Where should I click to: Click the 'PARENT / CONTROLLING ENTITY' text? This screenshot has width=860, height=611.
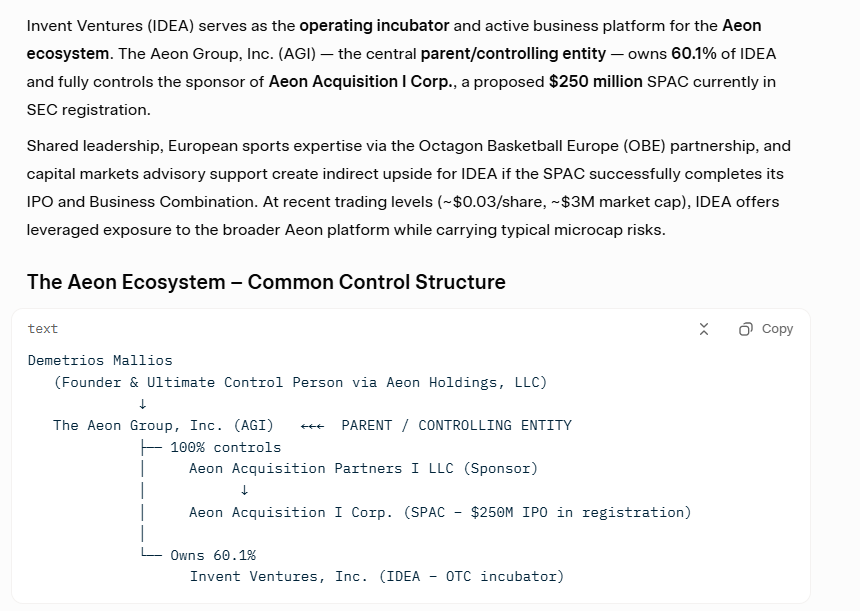(x=456, y=426)
